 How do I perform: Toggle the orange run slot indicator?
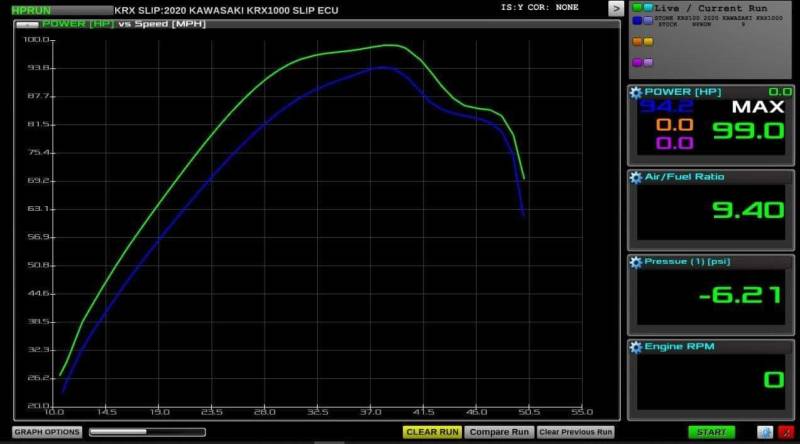coord(636,41)
